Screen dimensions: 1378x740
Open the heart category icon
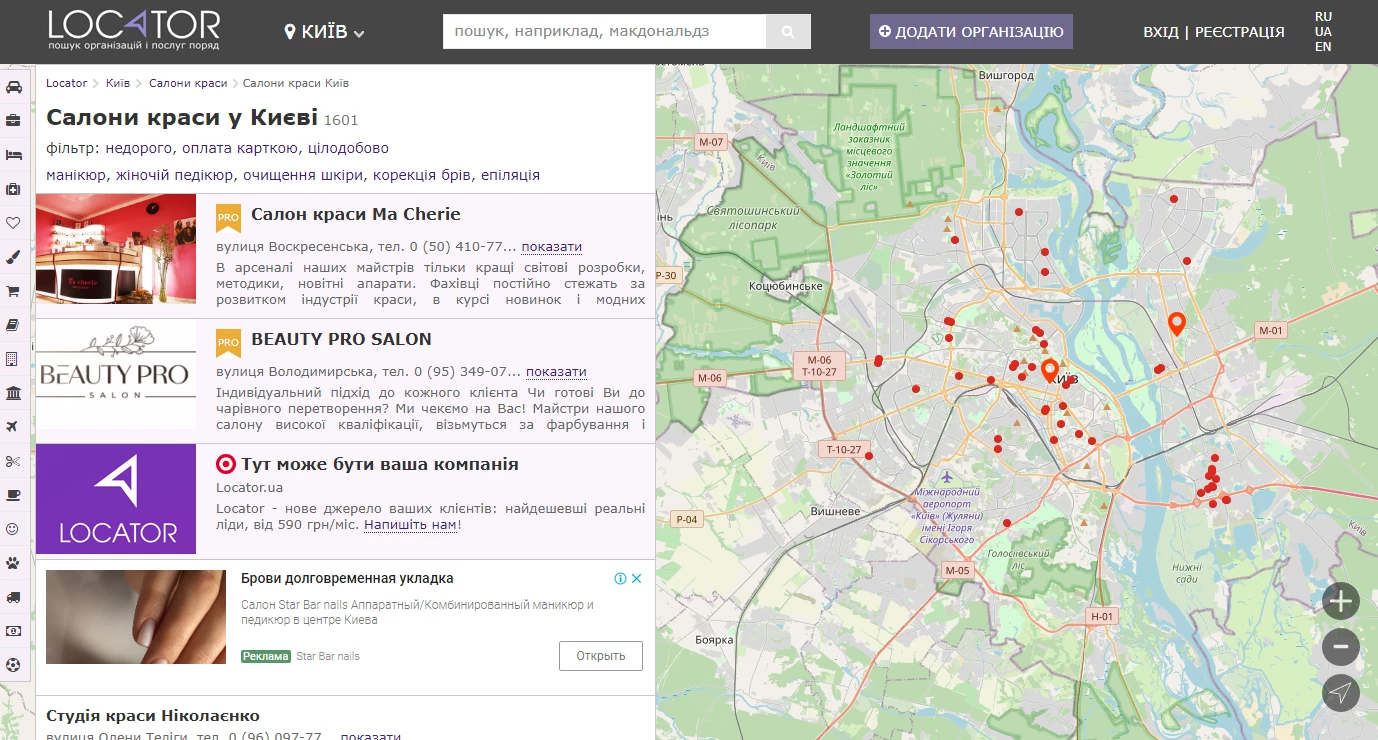coord(13,223)
